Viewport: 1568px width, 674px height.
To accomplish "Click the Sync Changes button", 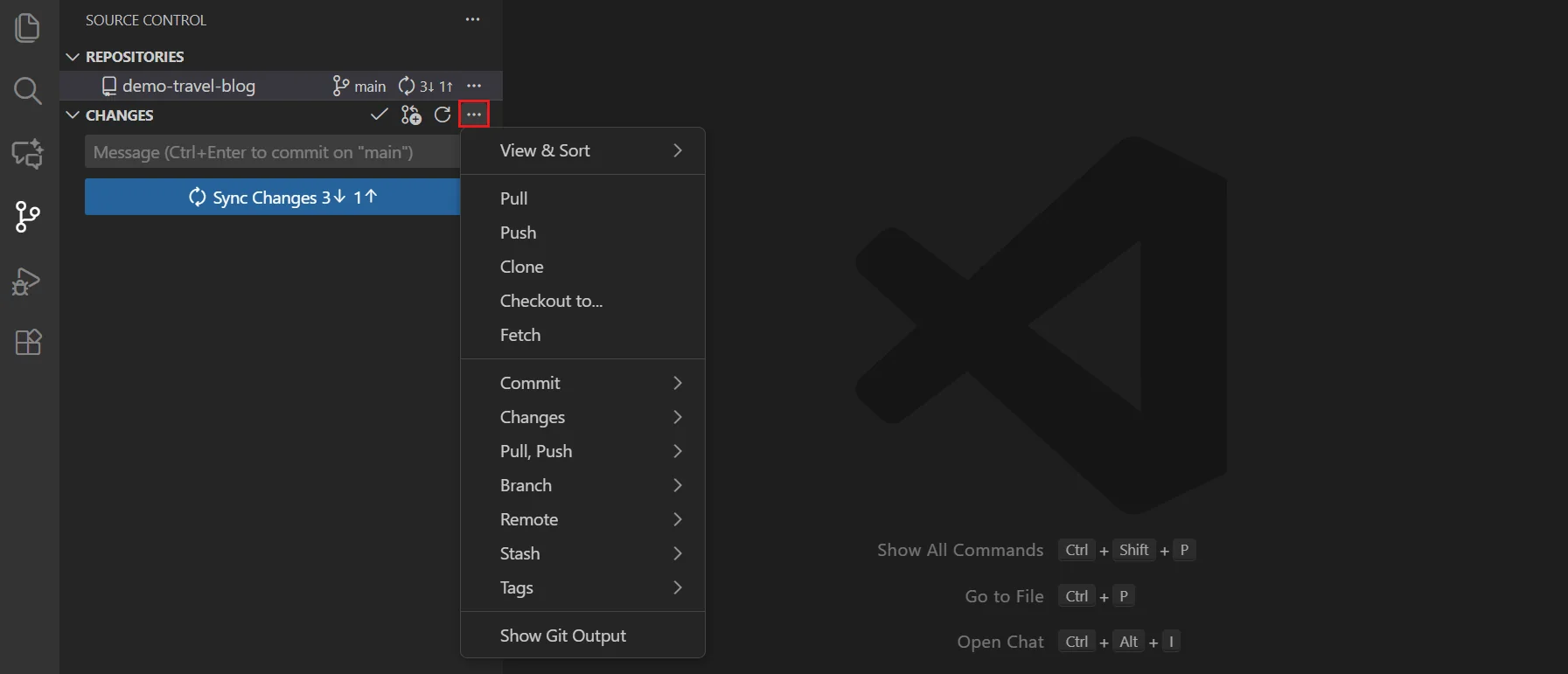I will (272, 197).
